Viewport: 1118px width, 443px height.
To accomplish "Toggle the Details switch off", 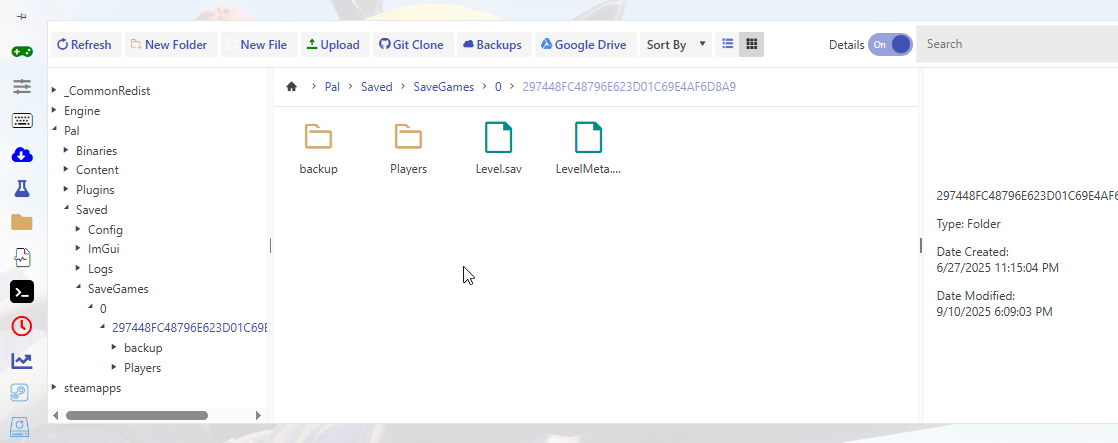I will click(890, 45).
